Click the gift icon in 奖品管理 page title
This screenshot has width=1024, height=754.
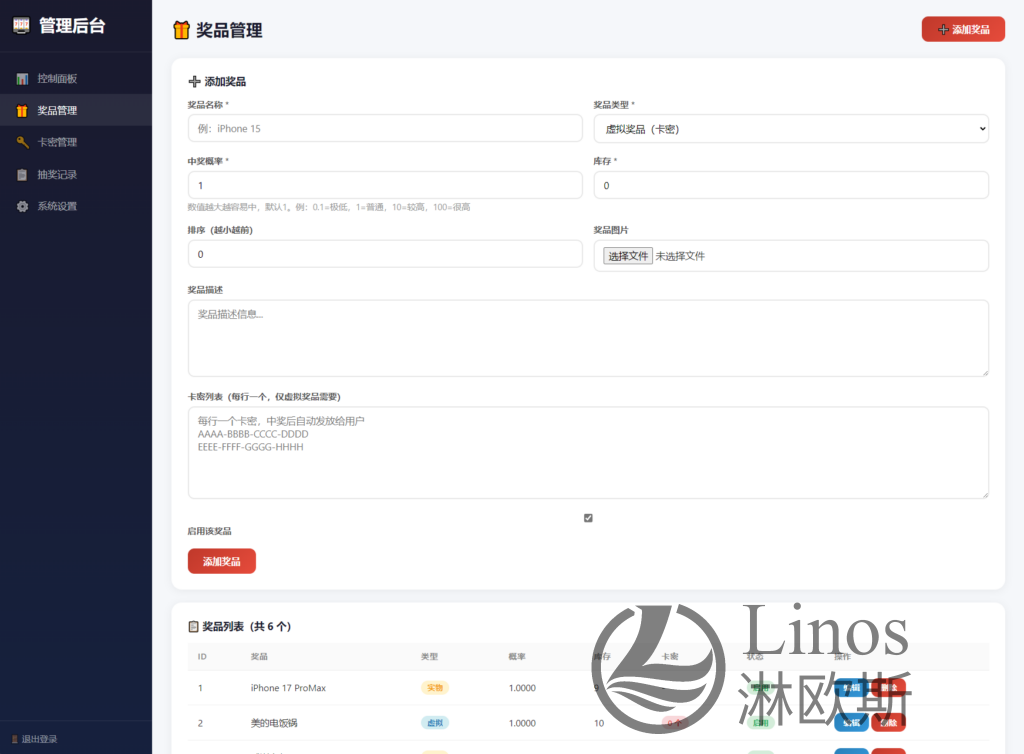click(x=182, y=30)
